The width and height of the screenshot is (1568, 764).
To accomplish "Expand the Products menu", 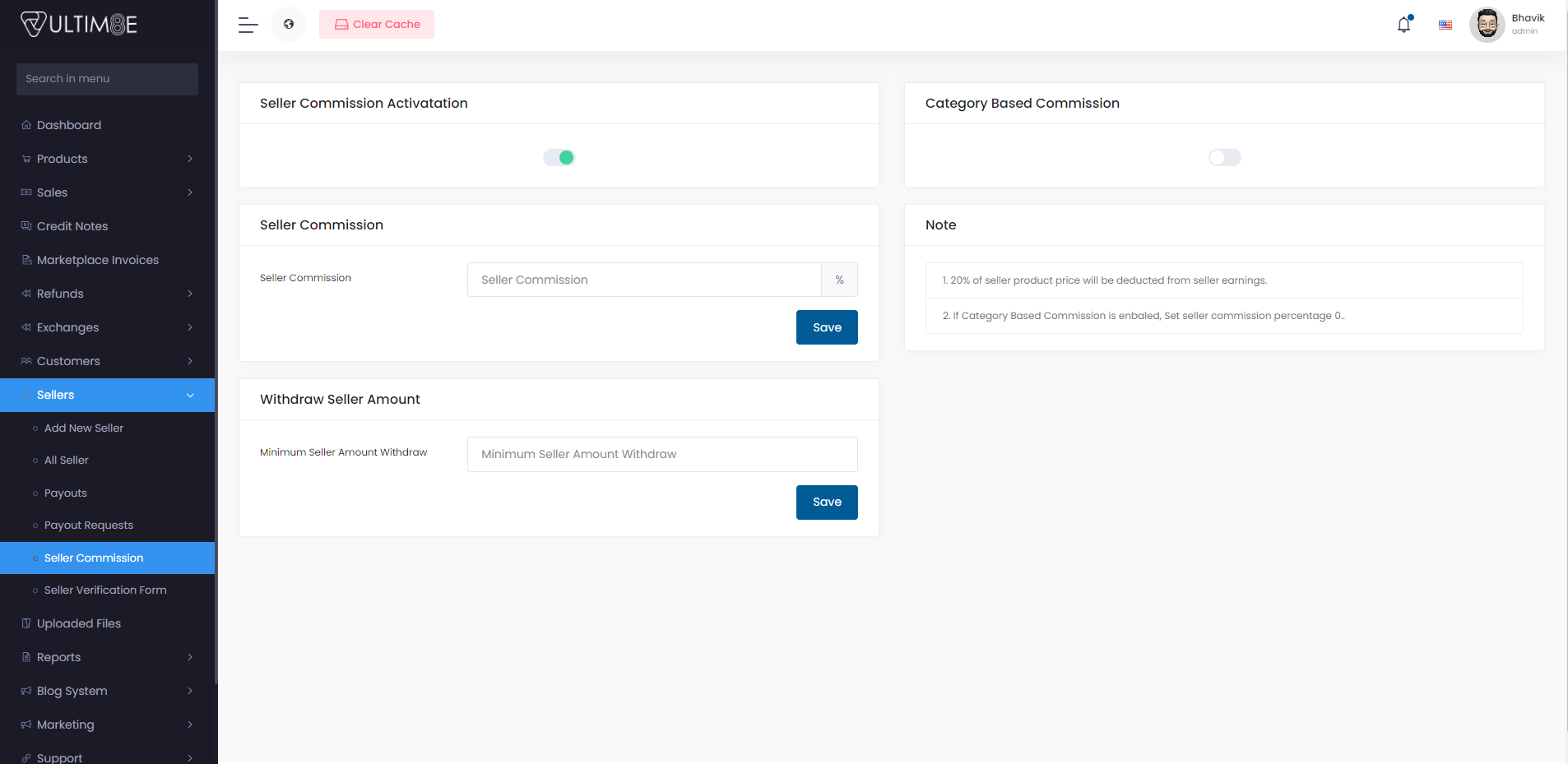I will pyautogui.click(x=107, y=159).
